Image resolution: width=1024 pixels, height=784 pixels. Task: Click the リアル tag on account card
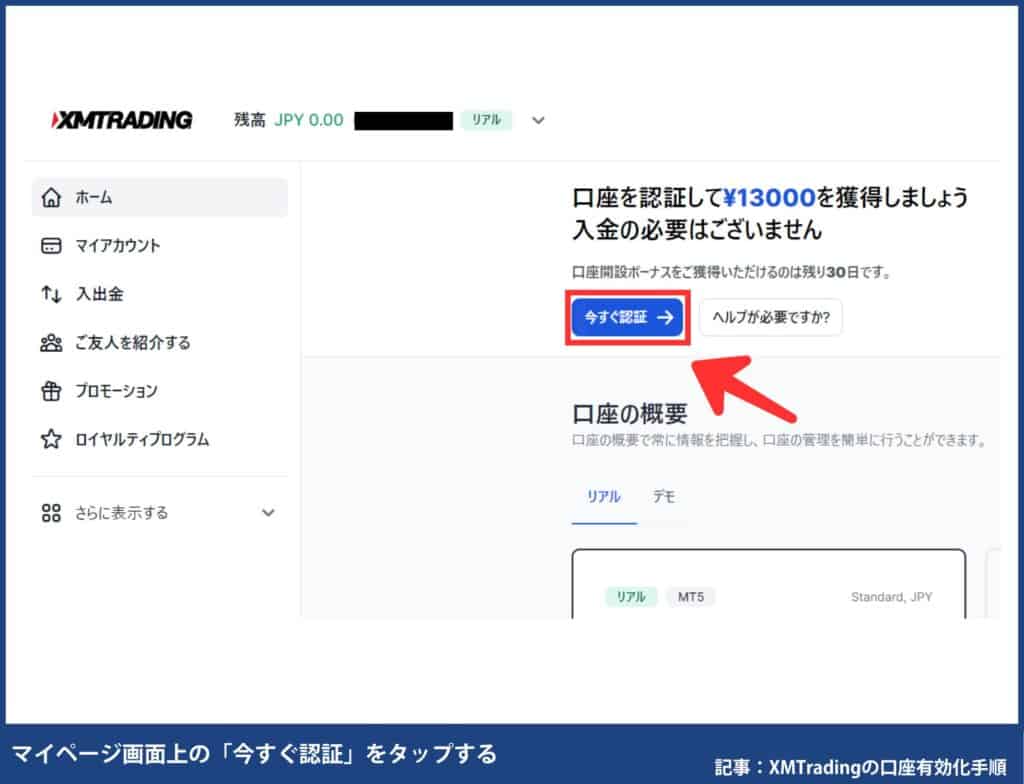click(631, 596)
